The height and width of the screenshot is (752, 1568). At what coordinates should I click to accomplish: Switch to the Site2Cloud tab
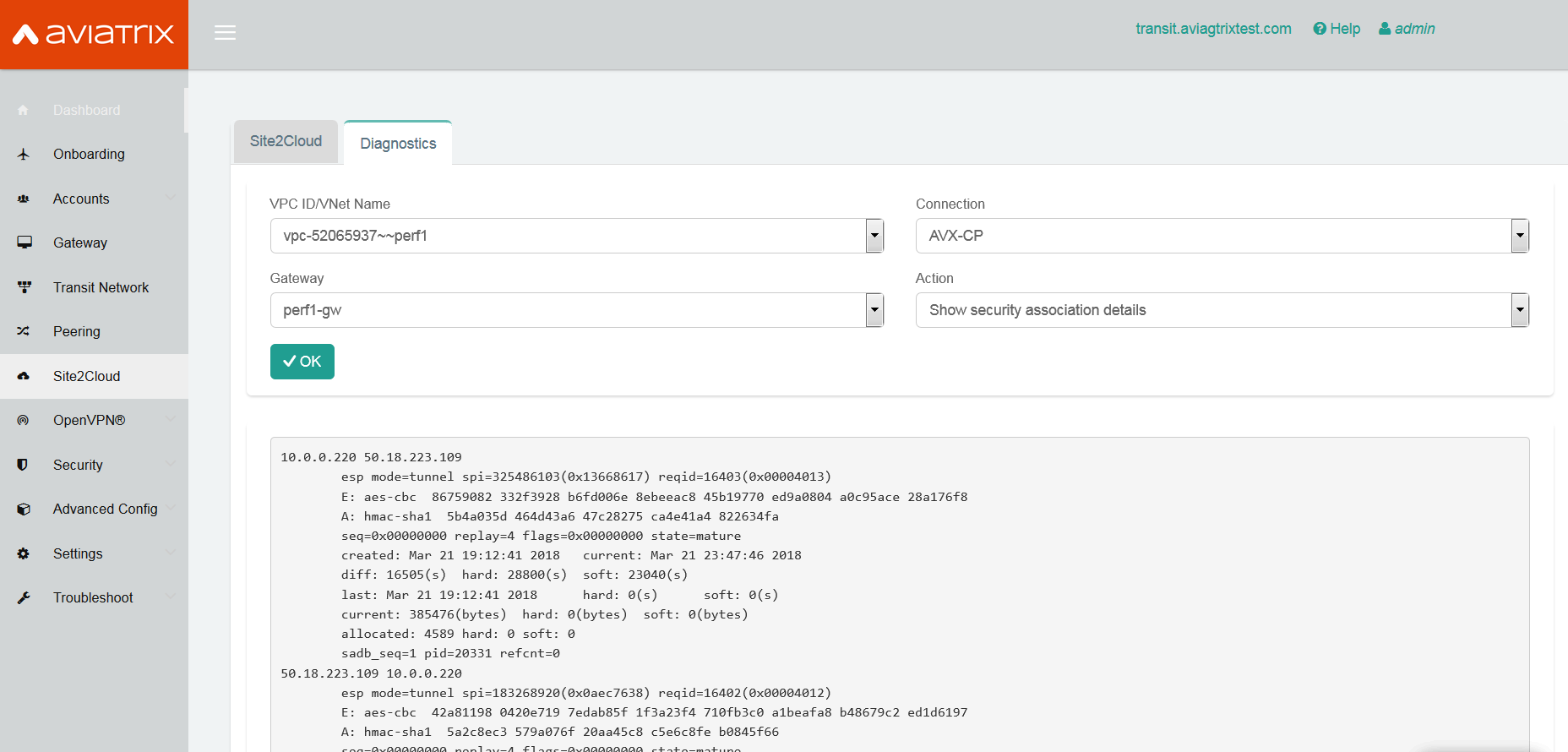point(286,141)
